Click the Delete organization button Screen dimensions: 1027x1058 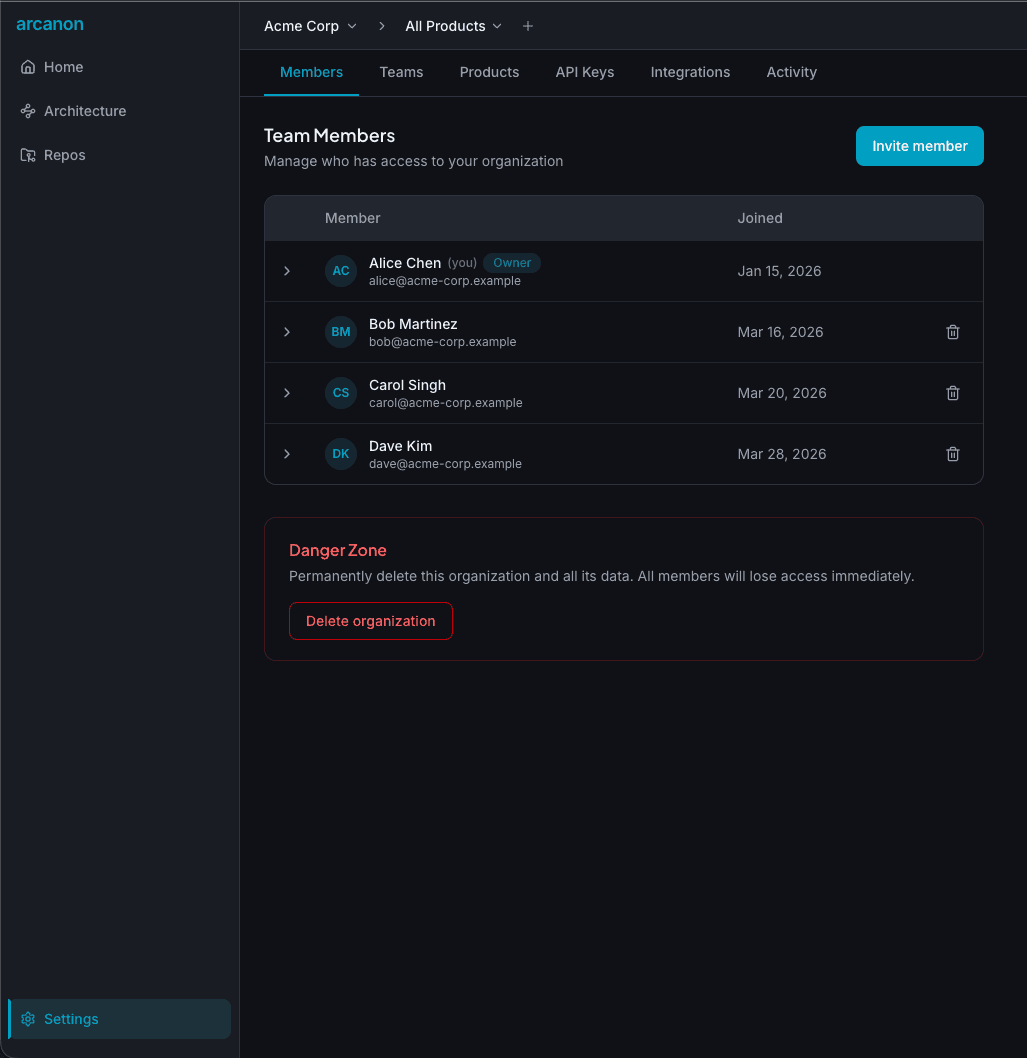(370, 621)
